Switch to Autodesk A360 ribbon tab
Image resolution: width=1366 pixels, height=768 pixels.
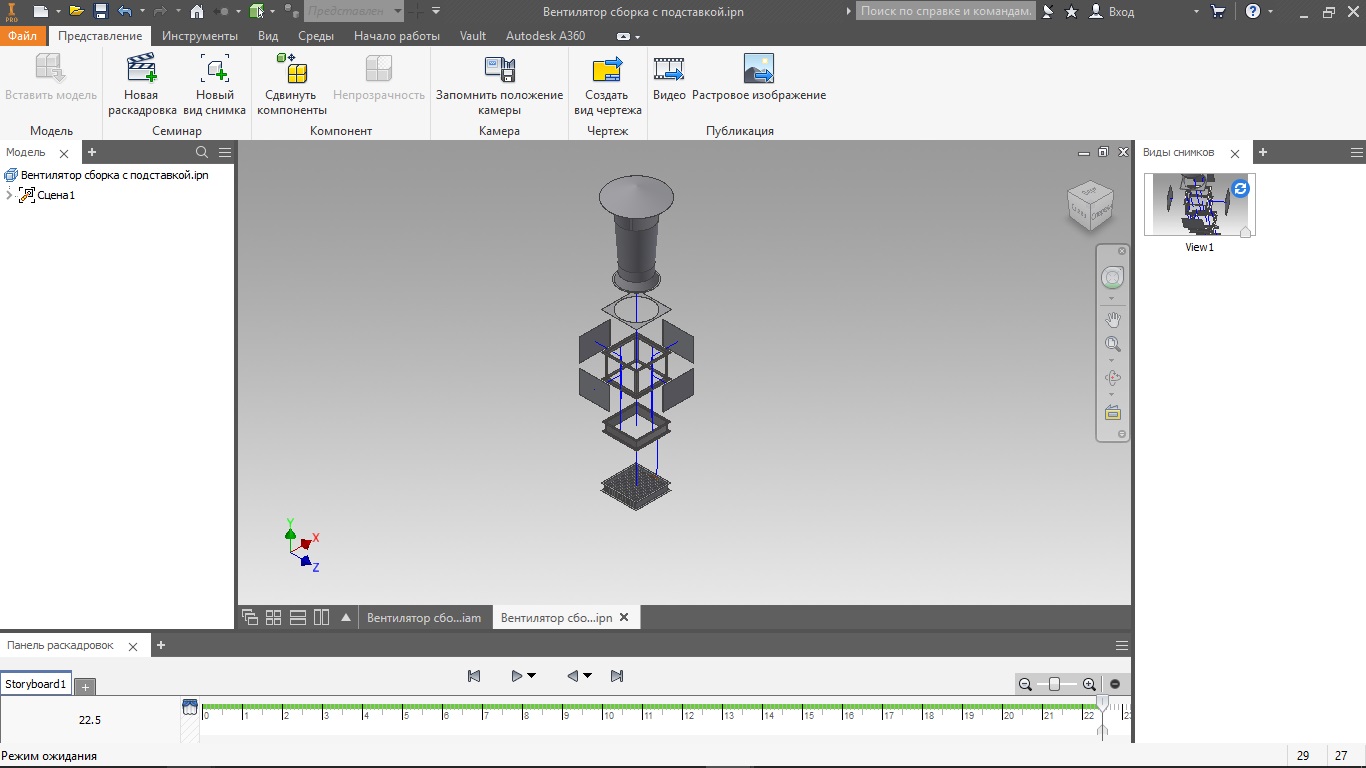(x=546, y=36)
